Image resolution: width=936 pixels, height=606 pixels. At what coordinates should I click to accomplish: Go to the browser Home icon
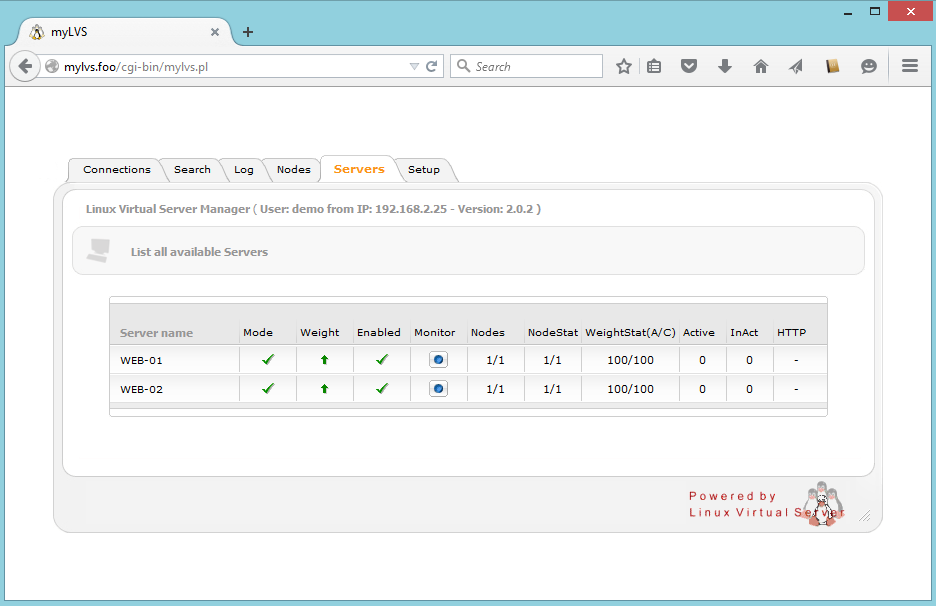coord(761,67)
